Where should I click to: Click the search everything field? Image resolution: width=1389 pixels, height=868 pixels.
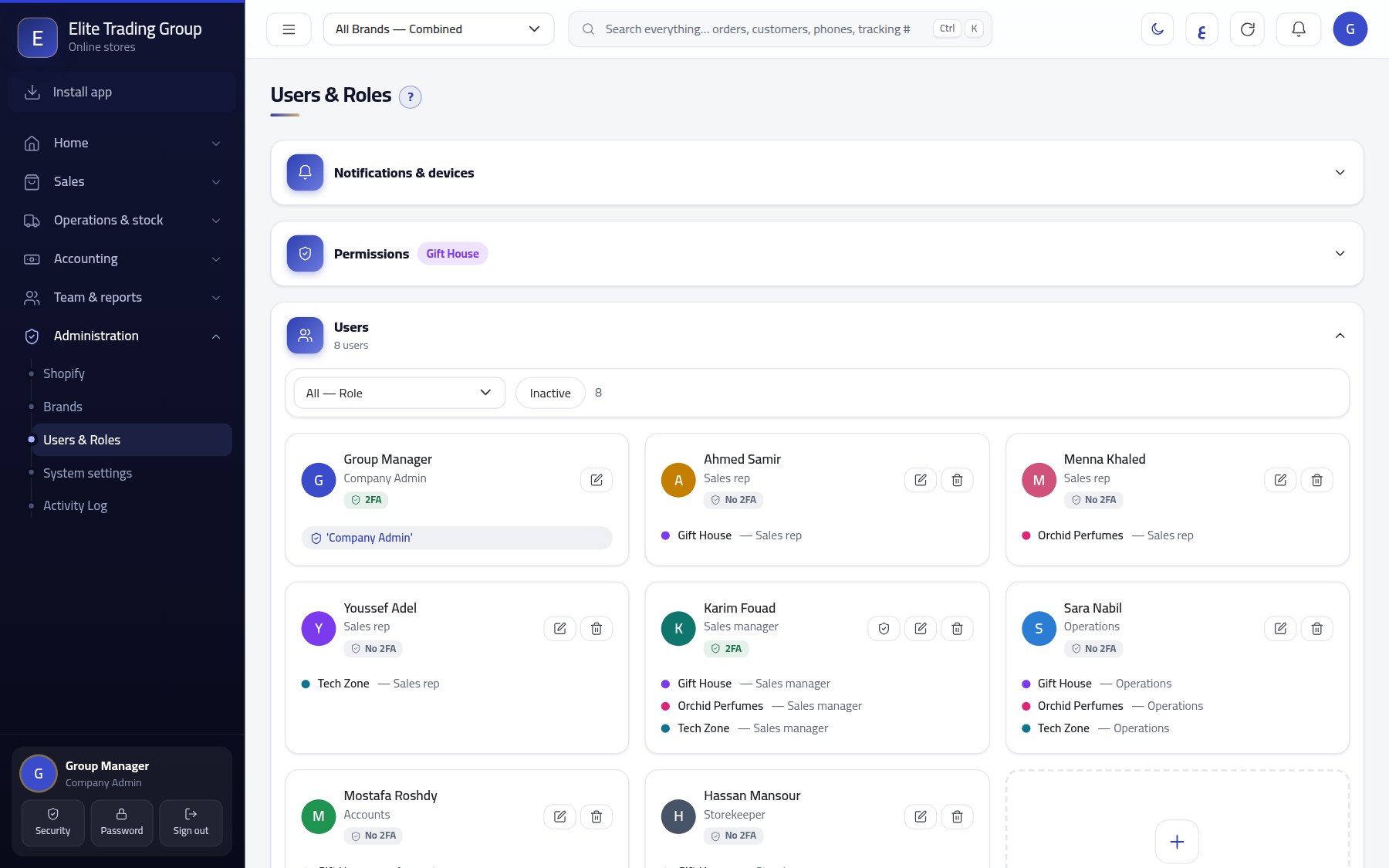tap(780, 29)
